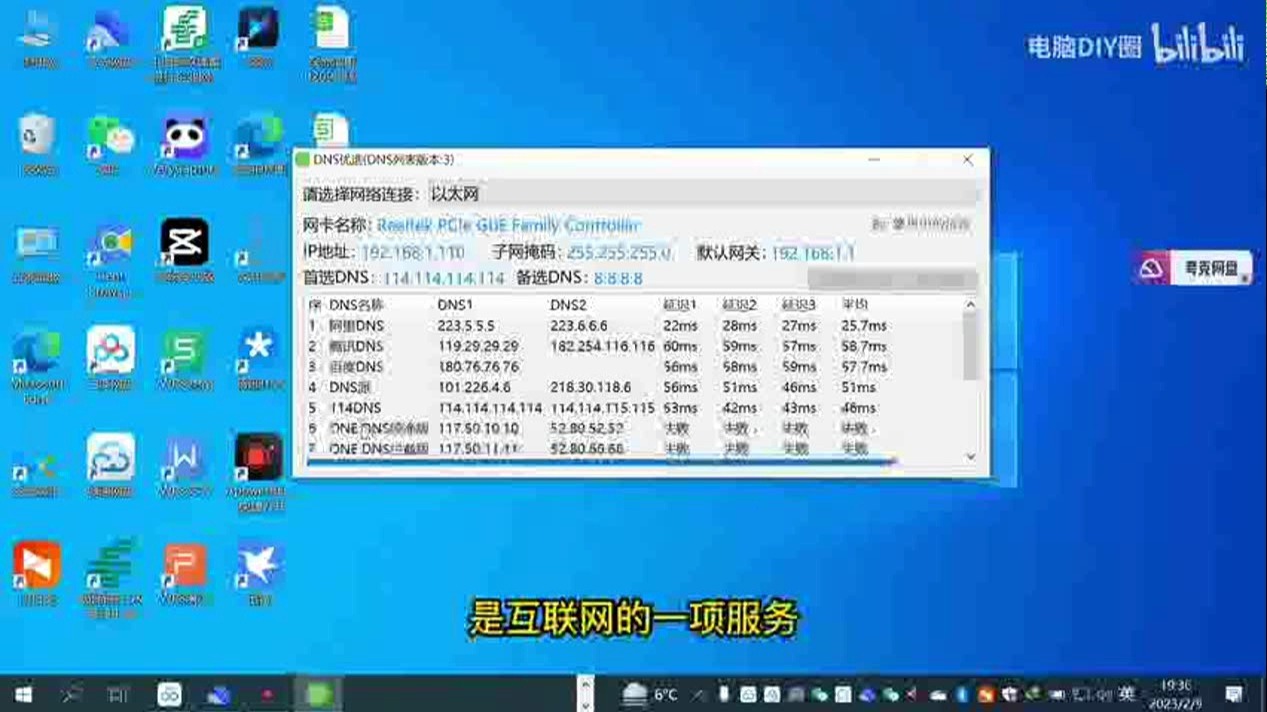Click the 180.76.76.76 cell
The image size is (1267, 712).
point(478,367)
